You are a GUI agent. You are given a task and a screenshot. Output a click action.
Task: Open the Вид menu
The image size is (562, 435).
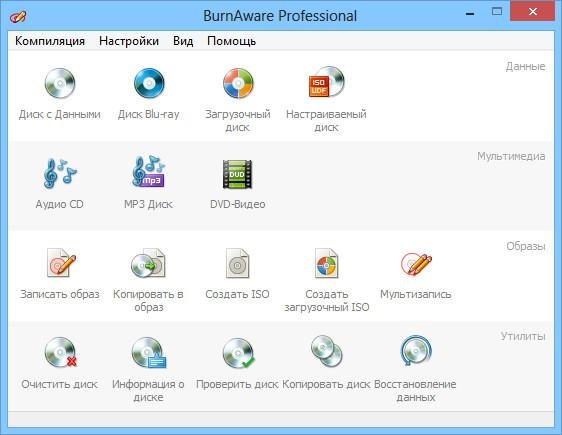coord(183,41)
